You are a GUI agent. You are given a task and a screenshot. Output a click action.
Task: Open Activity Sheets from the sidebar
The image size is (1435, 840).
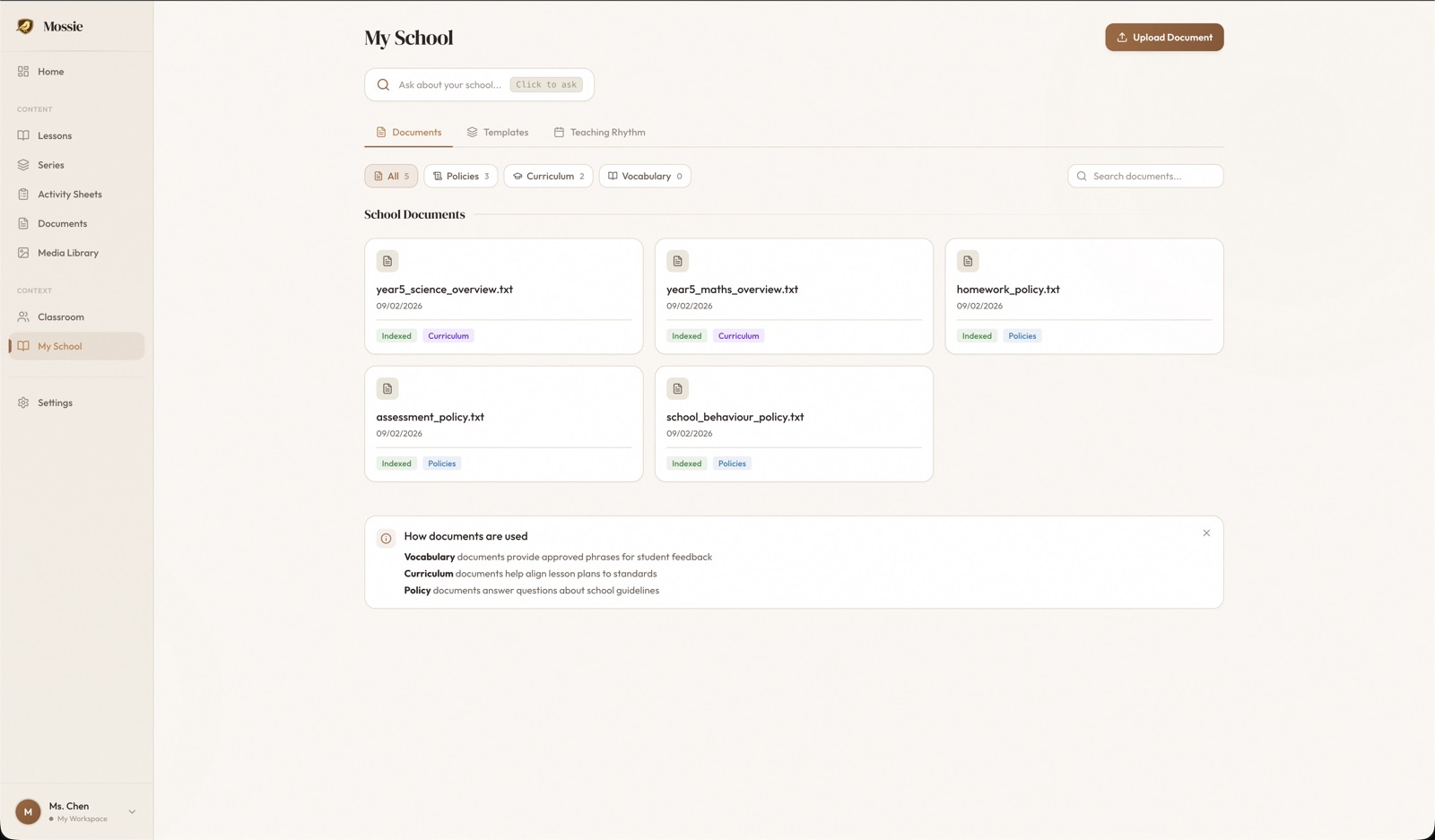click(x=72, y=194)
